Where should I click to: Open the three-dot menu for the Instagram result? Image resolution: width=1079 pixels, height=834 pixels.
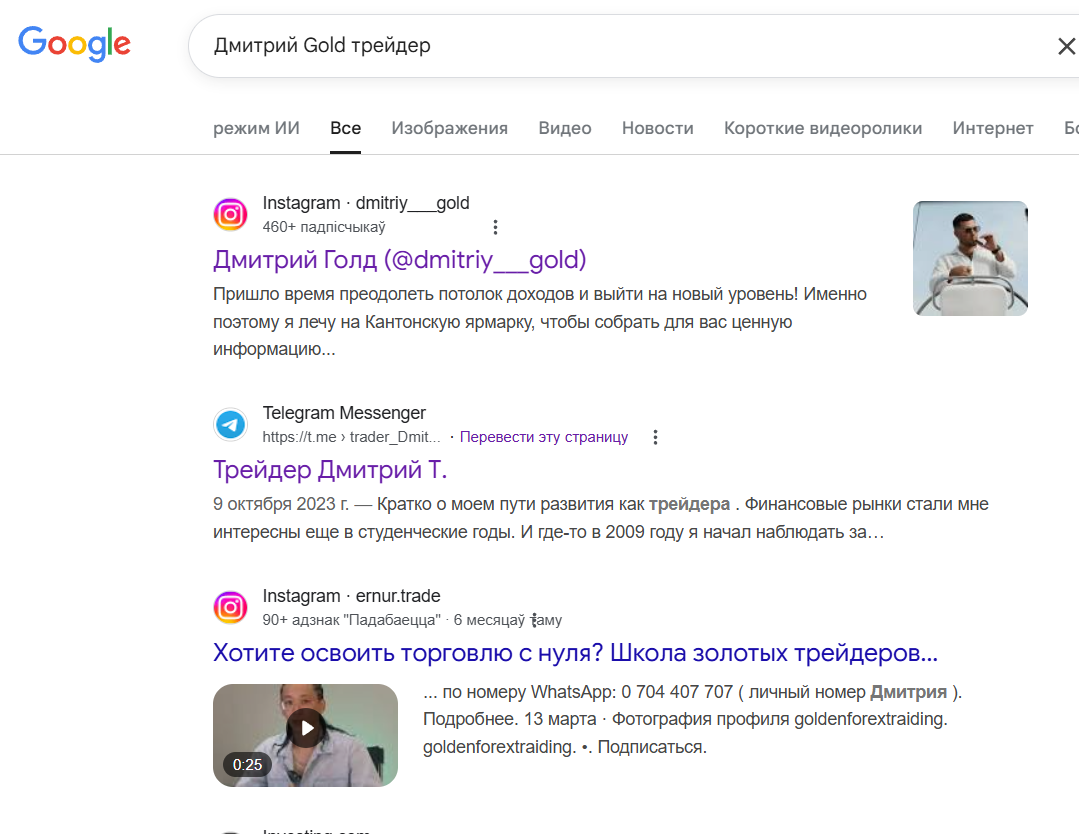click(x=495, y=226)
